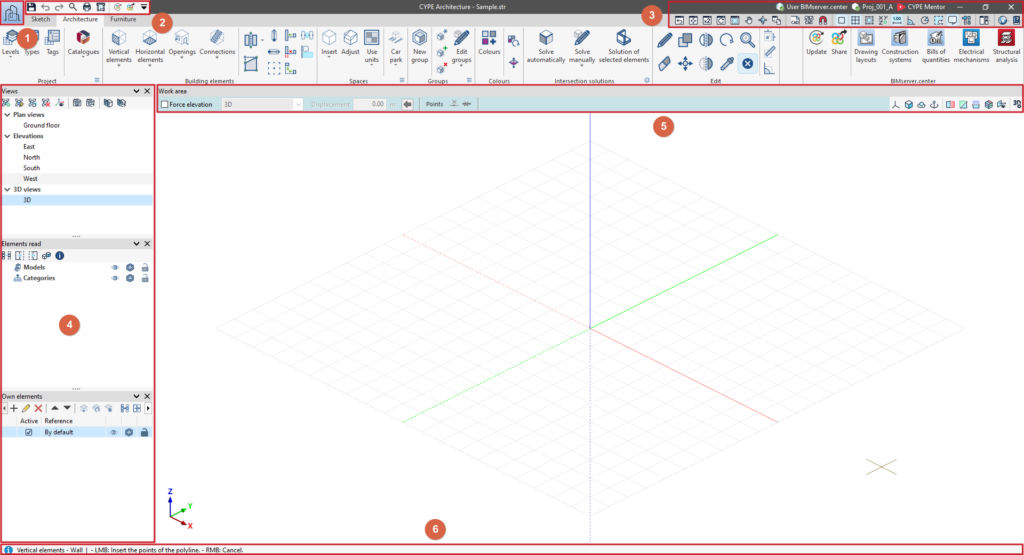Toggle lock of By default row

(144, 432)
